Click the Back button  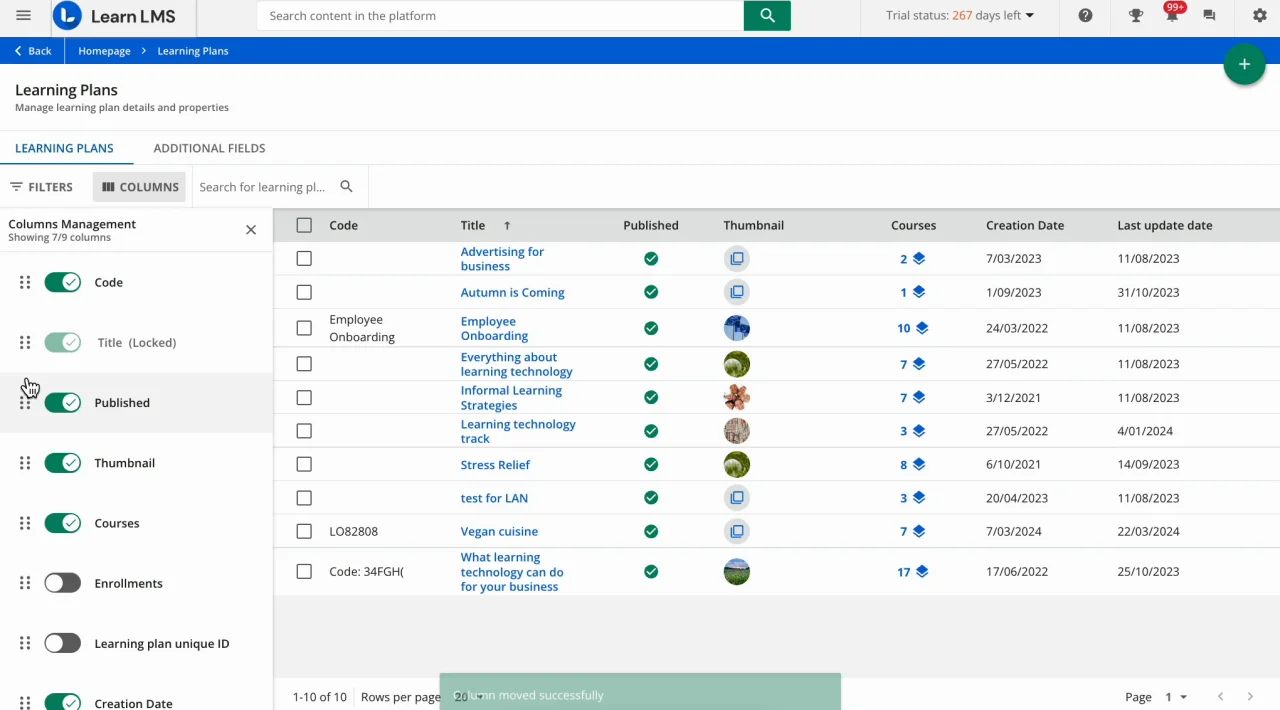click(x=33, y=51)
